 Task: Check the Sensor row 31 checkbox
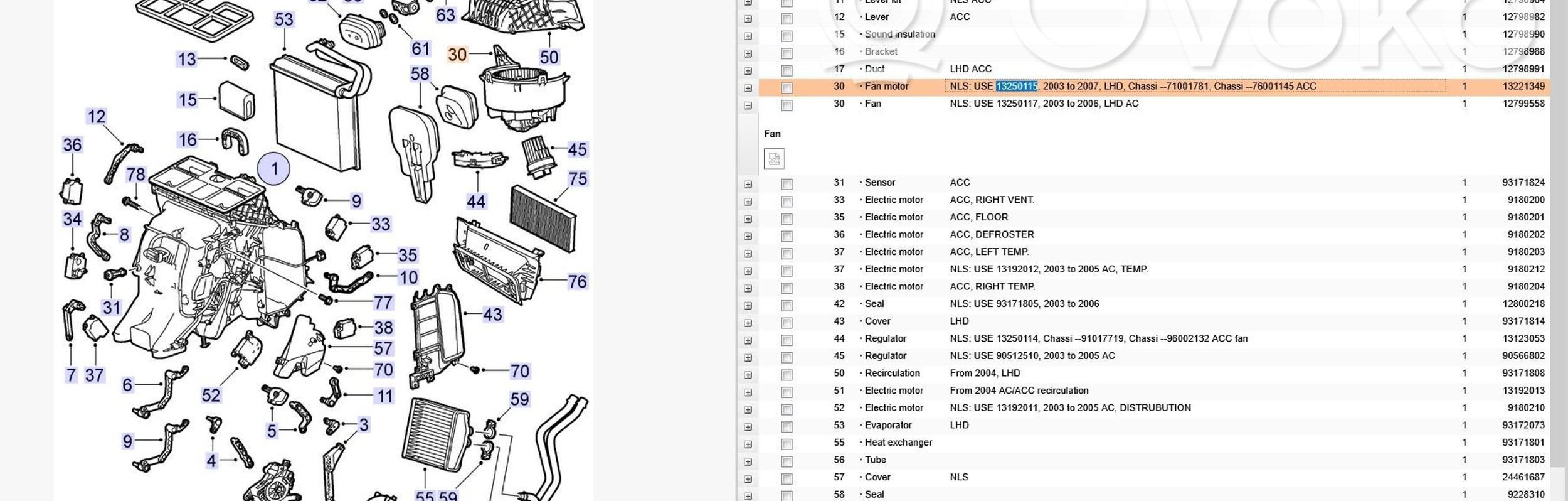[787, 184]
